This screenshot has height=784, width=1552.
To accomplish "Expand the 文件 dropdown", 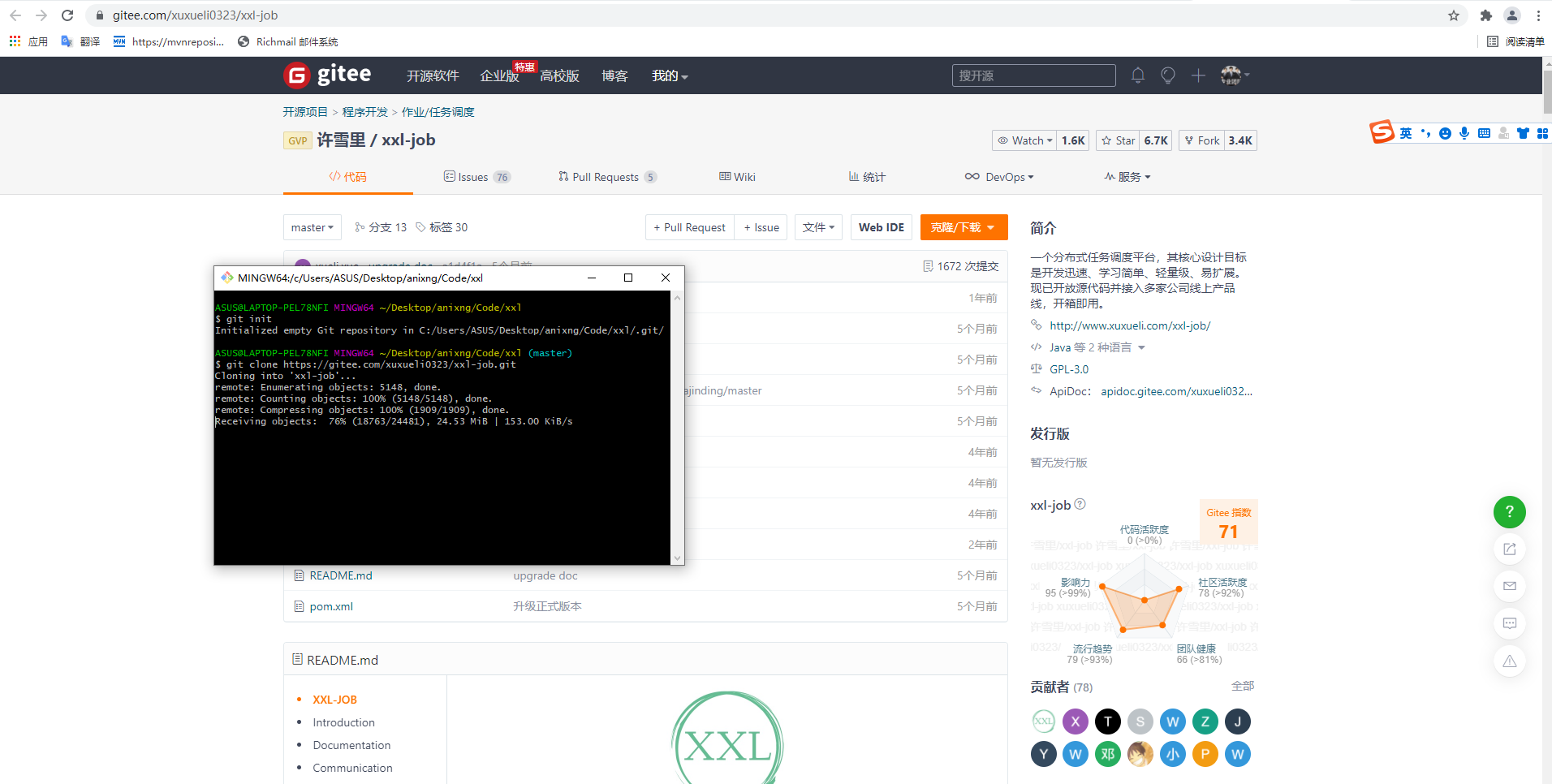I will coord(818,227).
